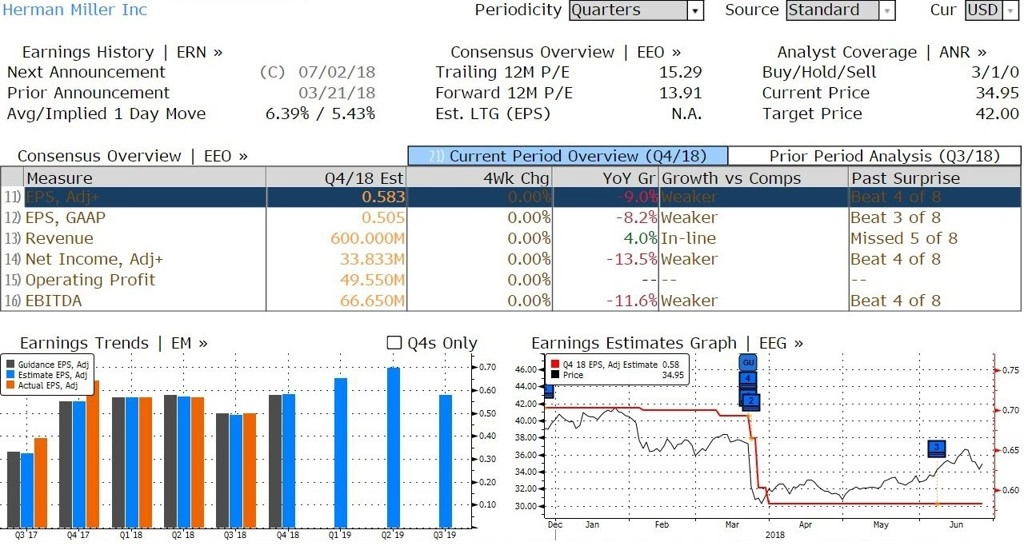Screen dimensions: 1024x546
Task: Click the event marker numbered 4 on graph
Action: click(x=748, y=378)
